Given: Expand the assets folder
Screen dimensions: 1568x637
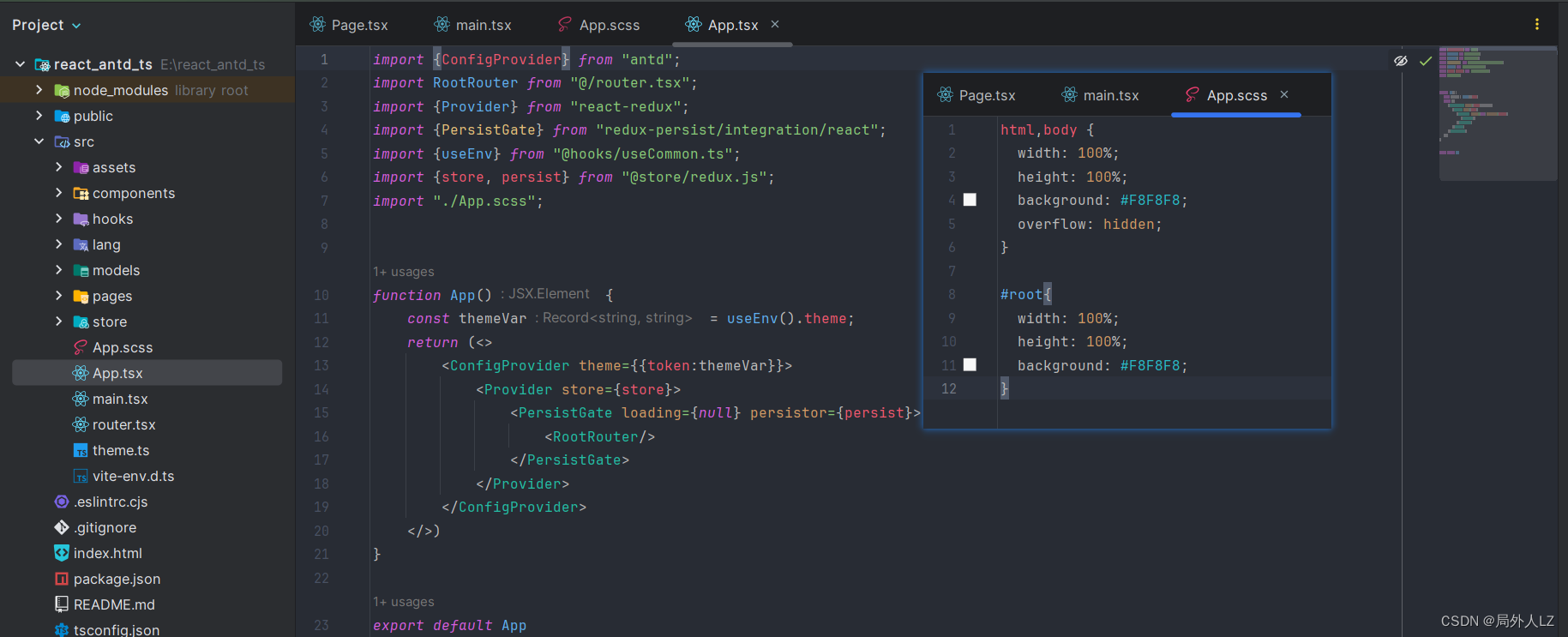Looking at the screenshot, I should click(58, 167).
